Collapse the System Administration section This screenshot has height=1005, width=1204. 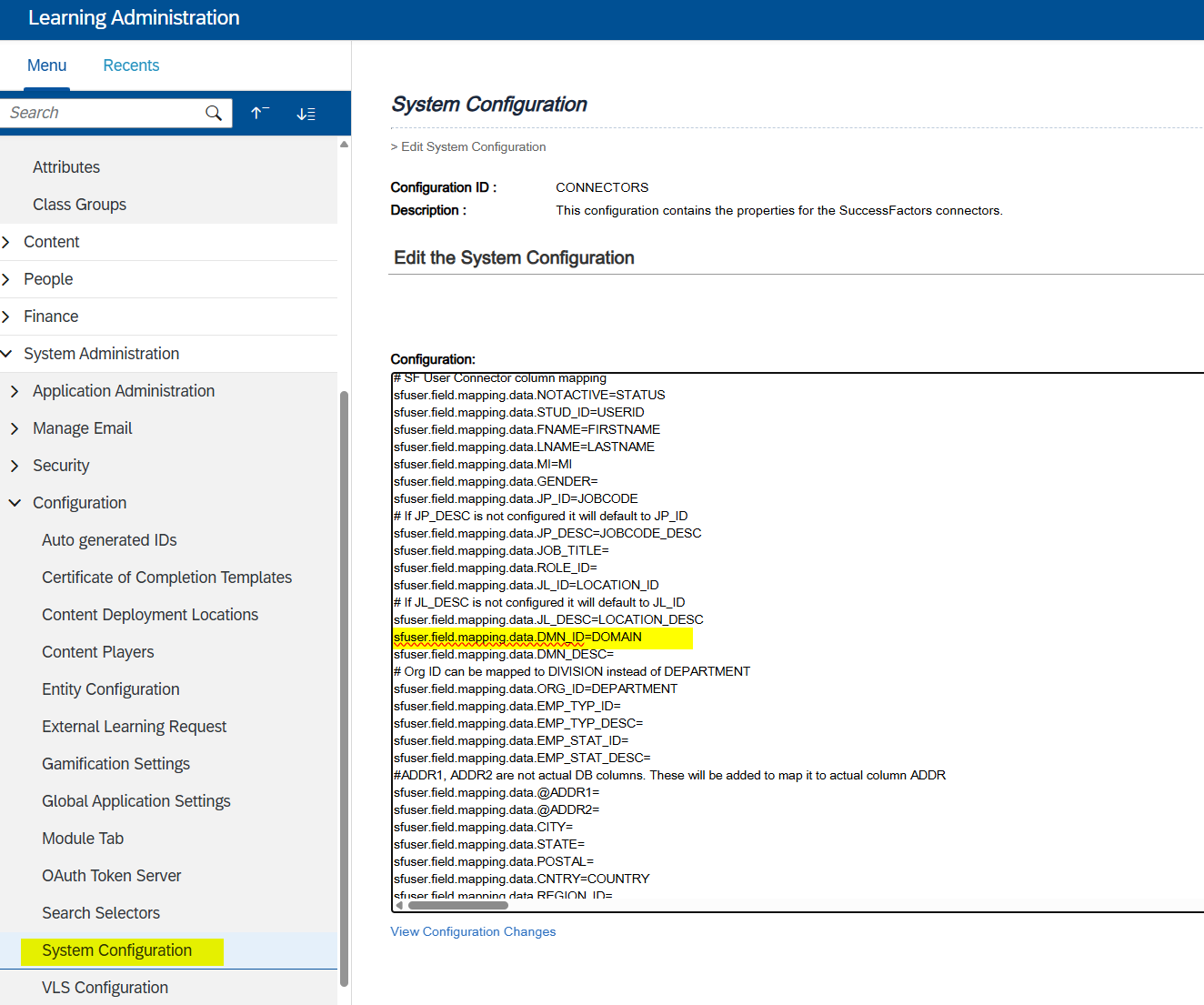(7, 354)
